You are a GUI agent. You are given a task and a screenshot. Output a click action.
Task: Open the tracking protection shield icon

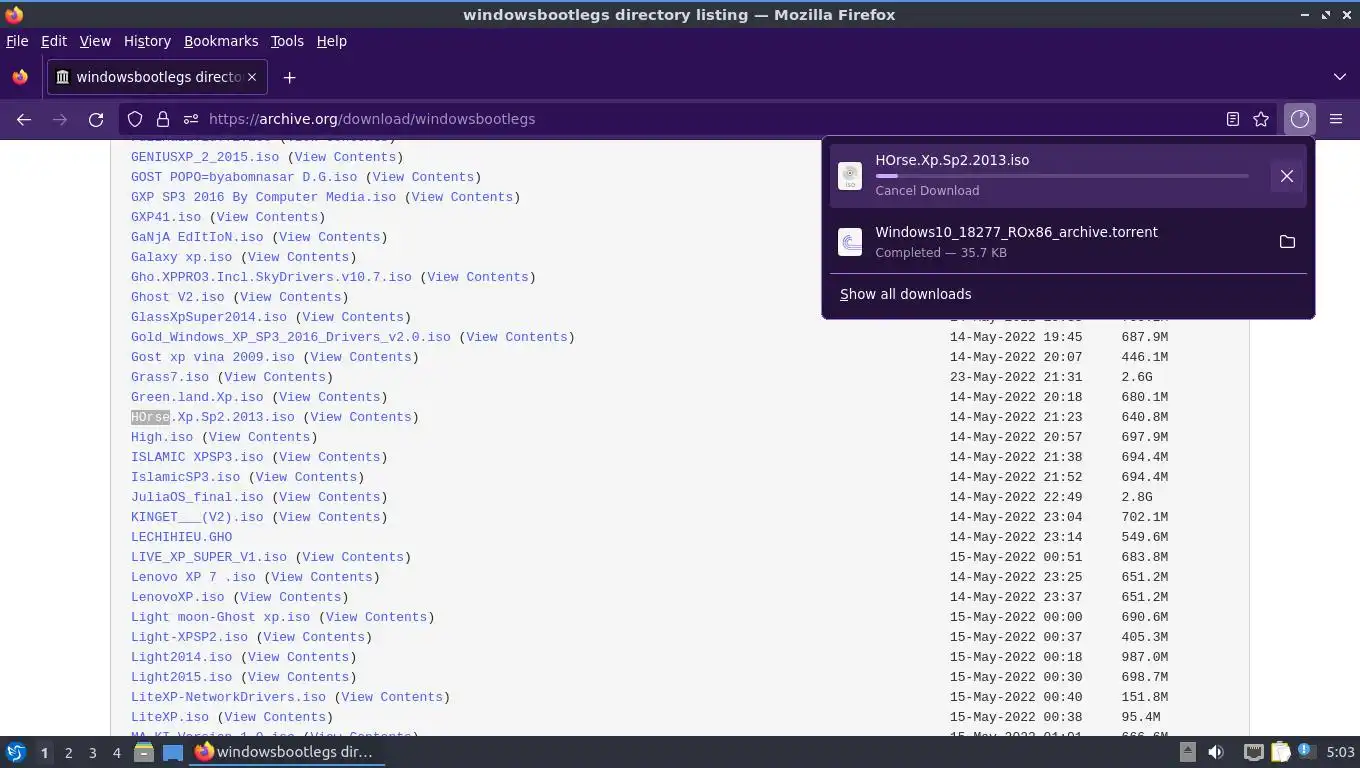(135, 119)
